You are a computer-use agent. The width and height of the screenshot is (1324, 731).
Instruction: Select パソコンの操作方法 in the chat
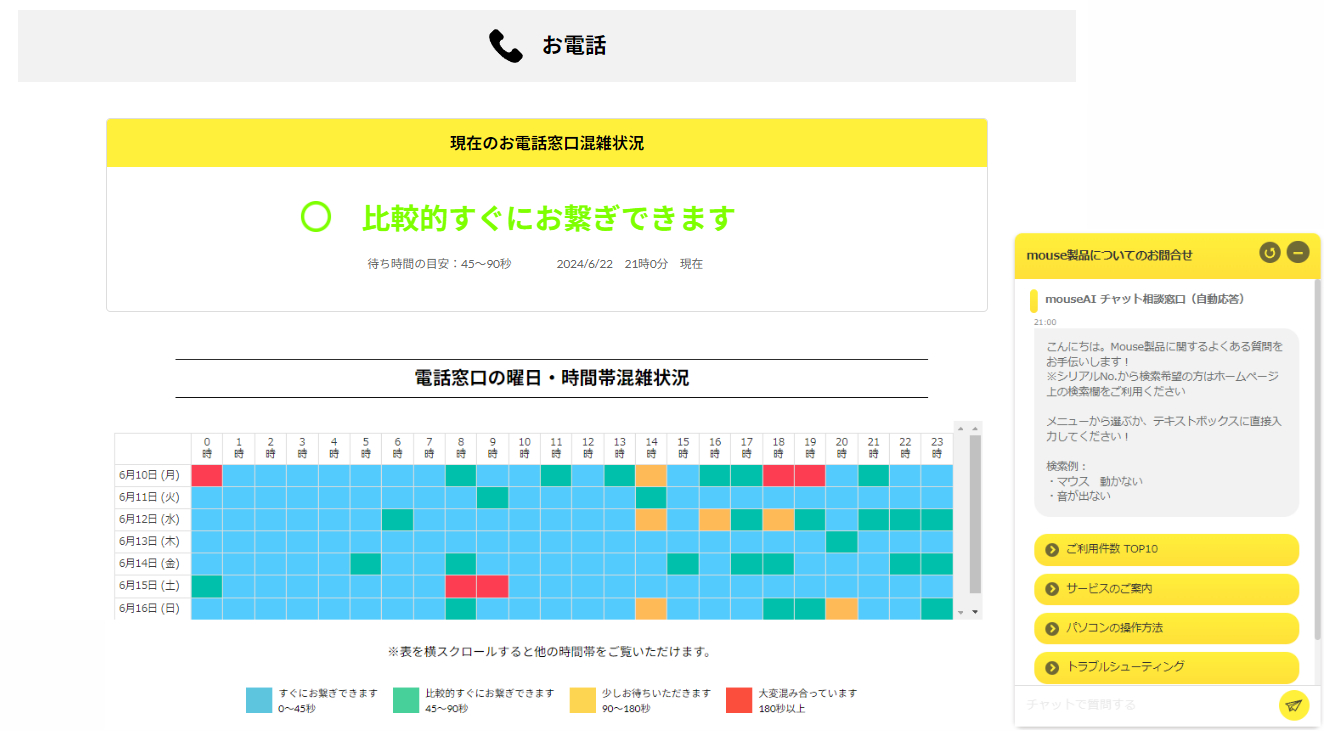[1166, 628]
